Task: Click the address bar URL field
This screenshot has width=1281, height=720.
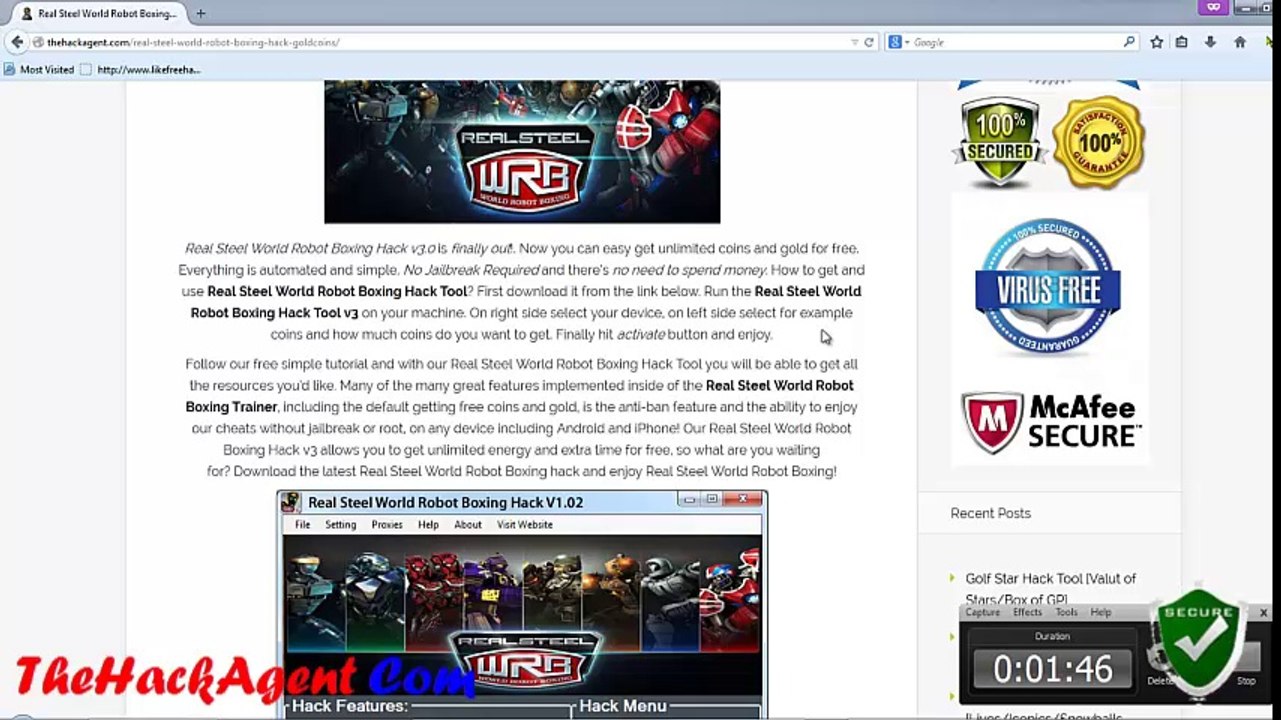Action: (x=440, y=42)
